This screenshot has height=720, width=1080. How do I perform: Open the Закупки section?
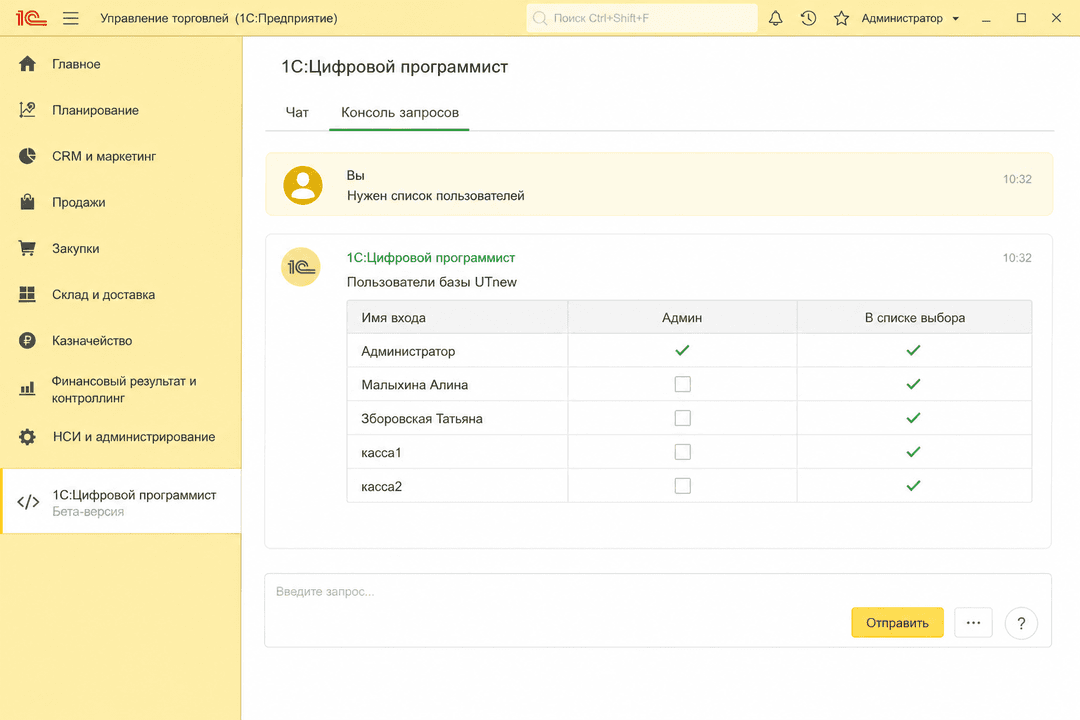tap(76, 248)
